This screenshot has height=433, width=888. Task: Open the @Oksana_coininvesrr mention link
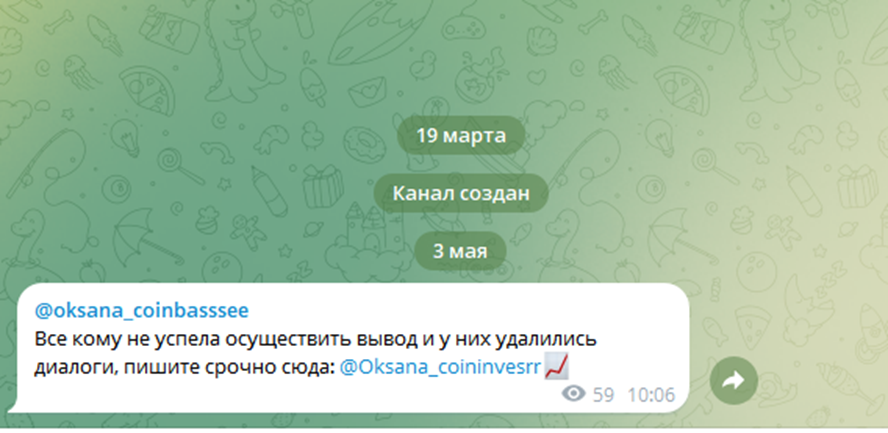(x=441, y=368)
